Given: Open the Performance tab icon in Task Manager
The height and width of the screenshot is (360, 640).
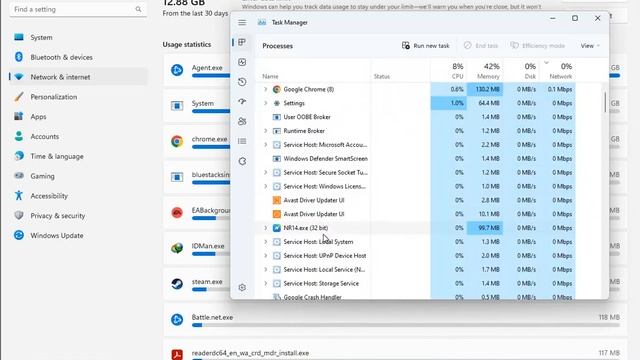Looking at the screenshot, I should point(242,62).
